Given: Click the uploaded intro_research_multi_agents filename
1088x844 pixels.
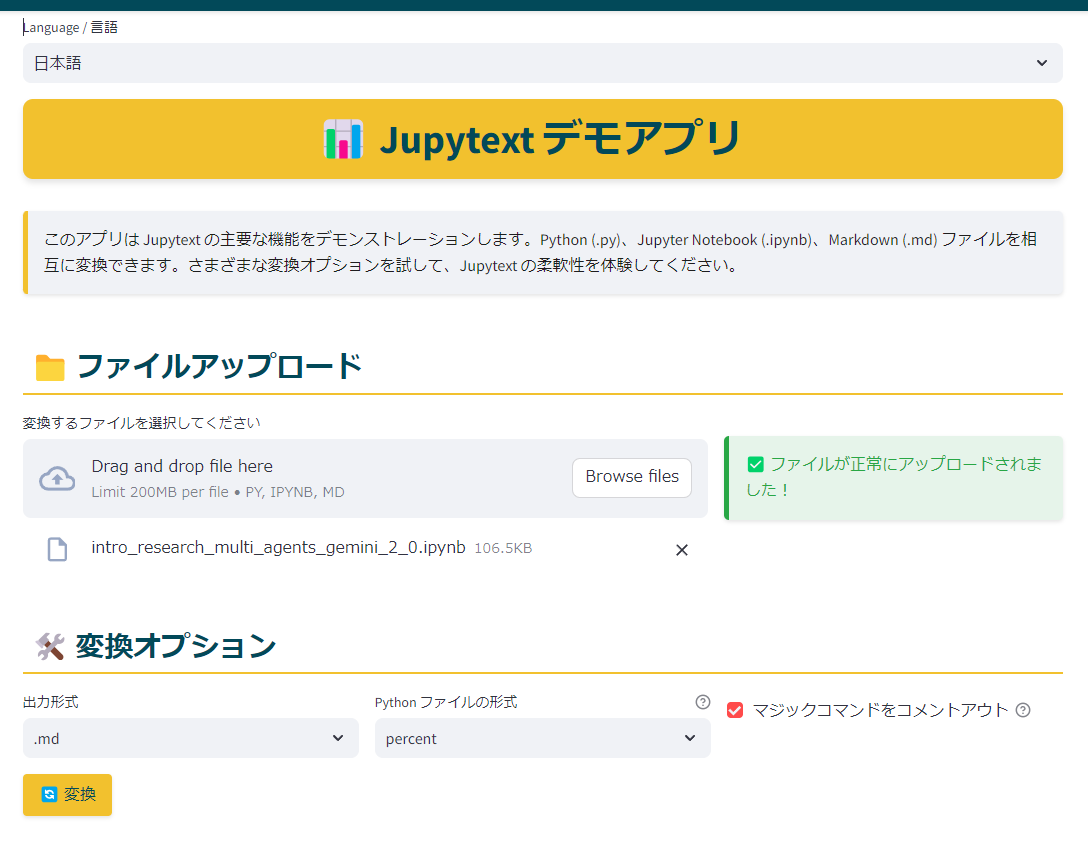Looking at the screenshot, I should tap(278, 547).
